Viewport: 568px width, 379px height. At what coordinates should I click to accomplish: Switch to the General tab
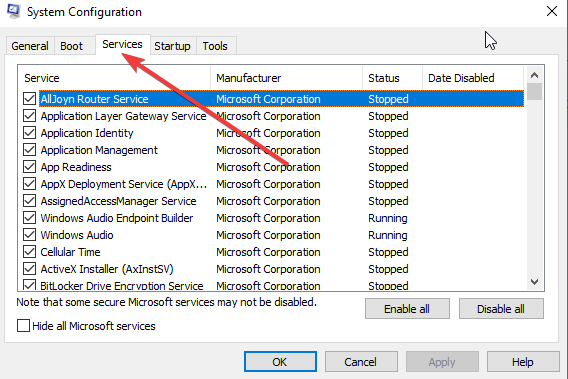pyautogui.click(x=30, y=46)
